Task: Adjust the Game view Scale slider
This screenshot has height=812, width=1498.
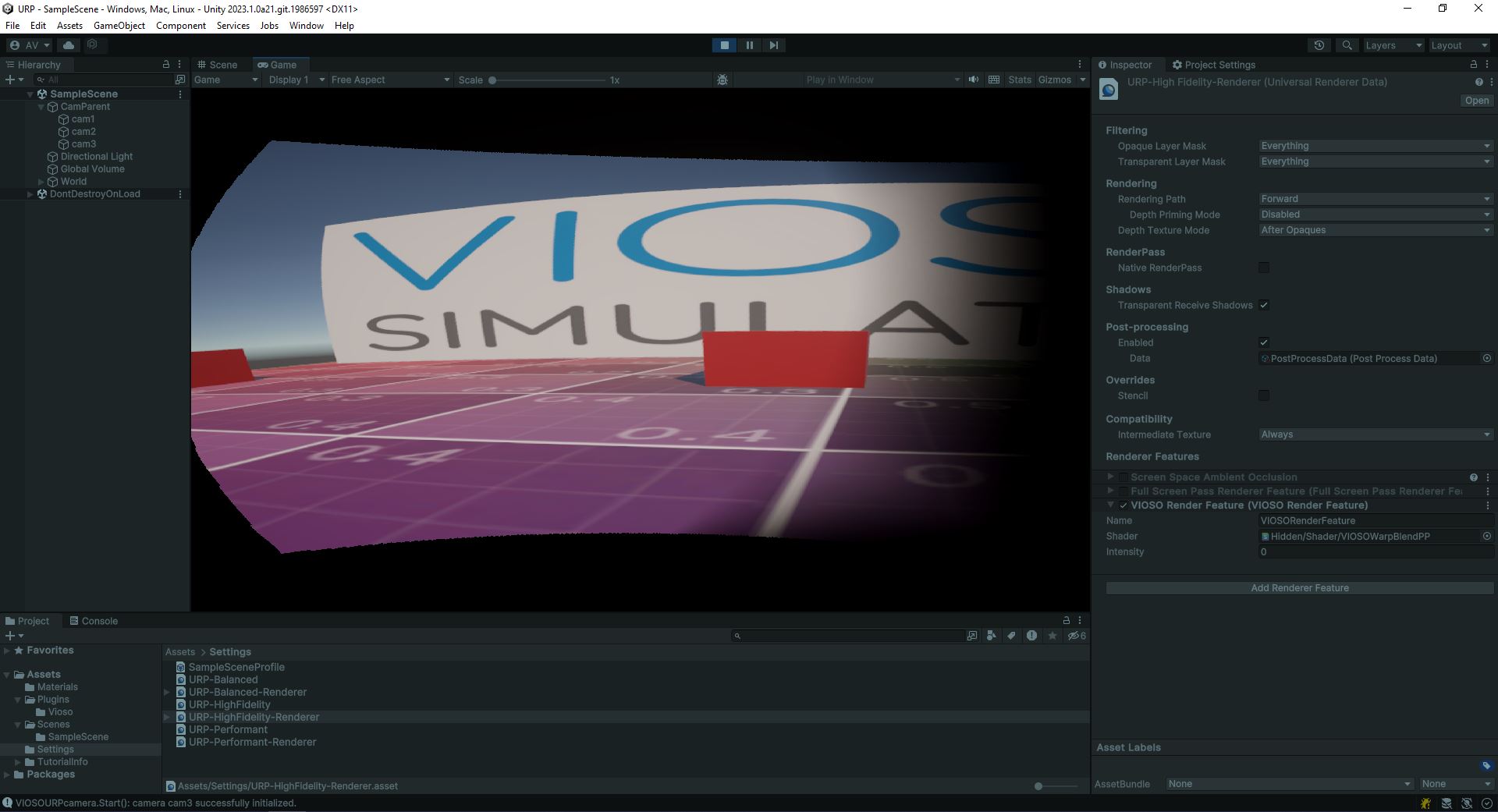Action: (548, 80)
